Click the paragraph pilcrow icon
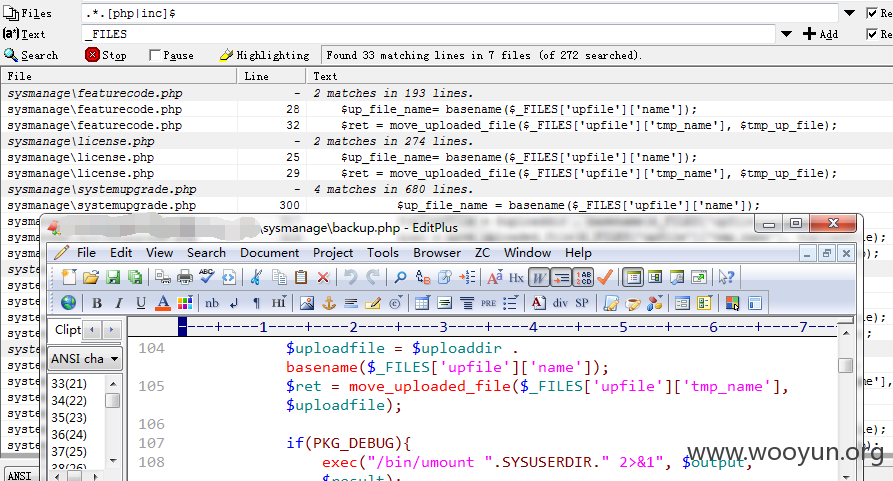The image size is (893, 481). tap(256, 303)
